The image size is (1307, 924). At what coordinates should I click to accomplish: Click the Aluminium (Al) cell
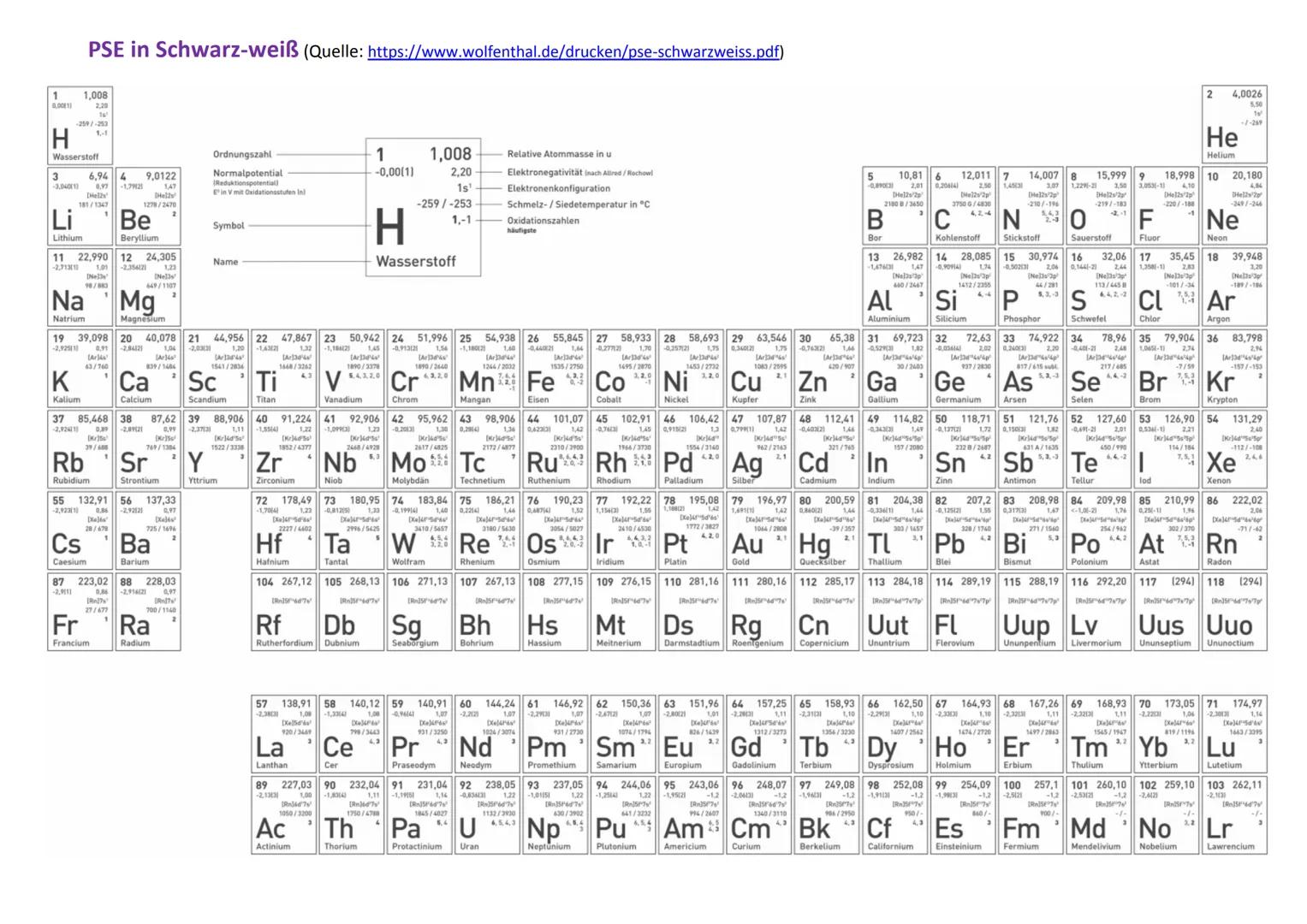tap(895, 287)
